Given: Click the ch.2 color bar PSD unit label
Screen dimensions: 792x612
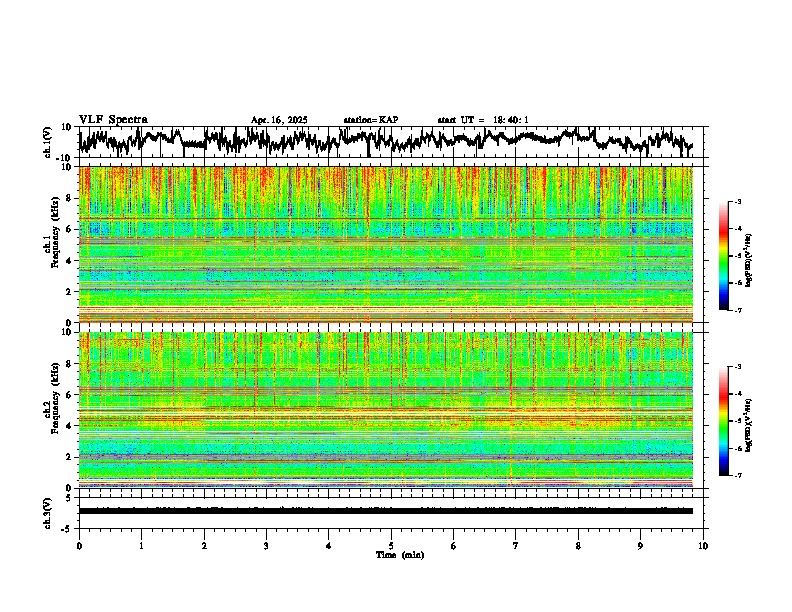Looking at the screenshot, I should [749, 425].
